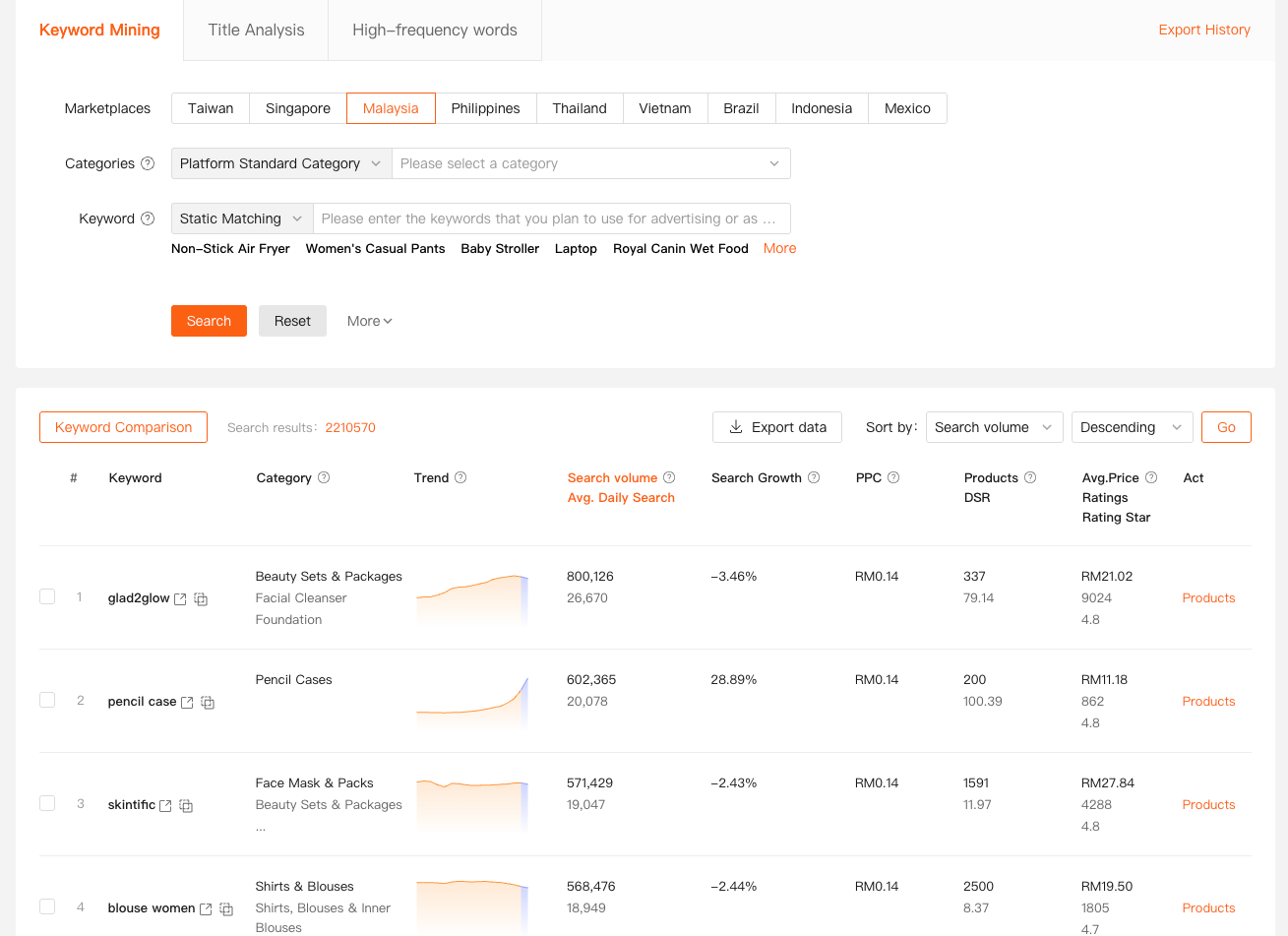Expand Please select a category dropdown

590,163
